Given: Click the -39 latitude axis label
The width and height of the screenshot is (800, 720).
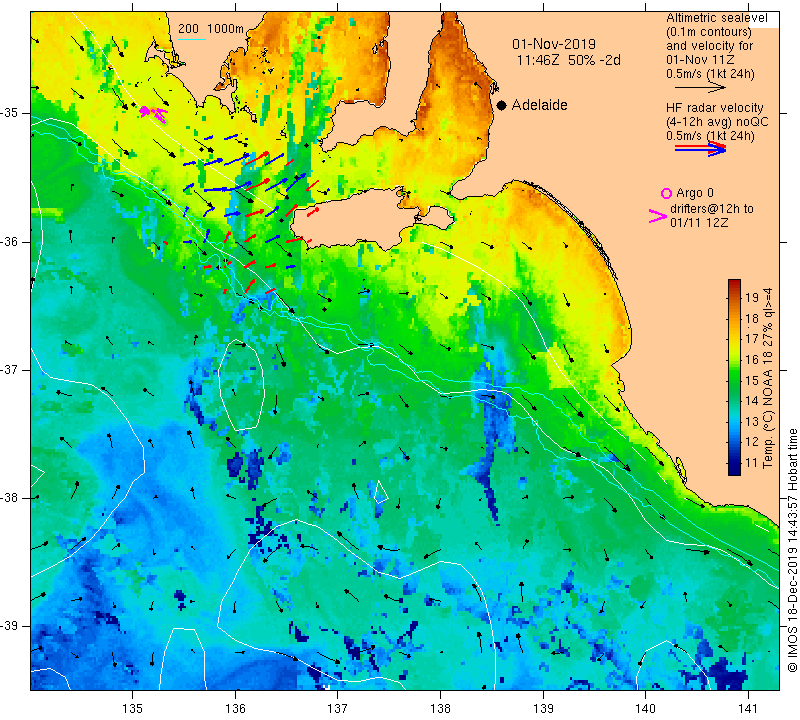Looking at the screenshot, I should [10, 626].
